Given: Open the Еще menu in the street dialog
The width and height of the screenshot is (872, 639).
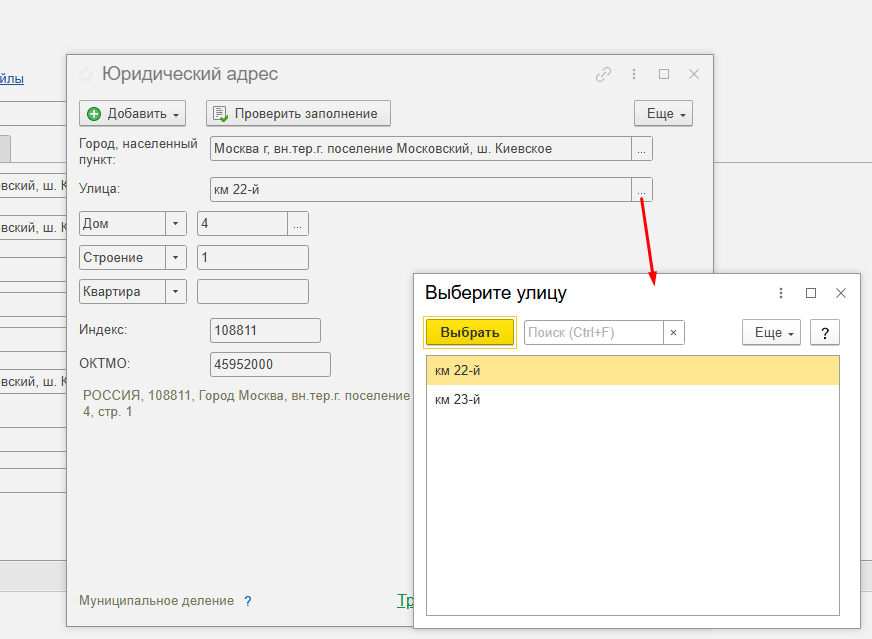Looking at the screenshot, I should click(771, 333).
